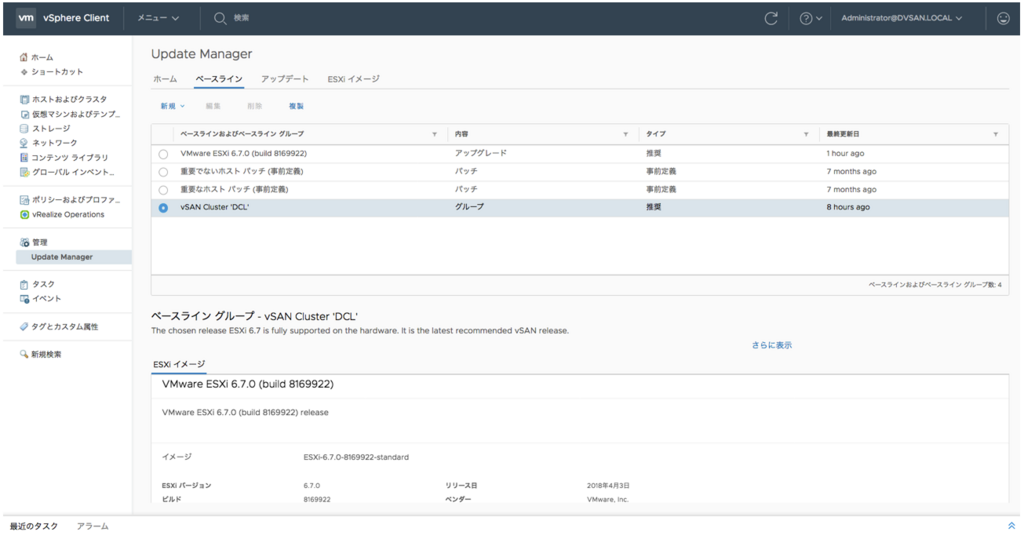Select 重要なホスト パッチ radio button
This screenshot has width=1024, height=539.
point(163,190)
